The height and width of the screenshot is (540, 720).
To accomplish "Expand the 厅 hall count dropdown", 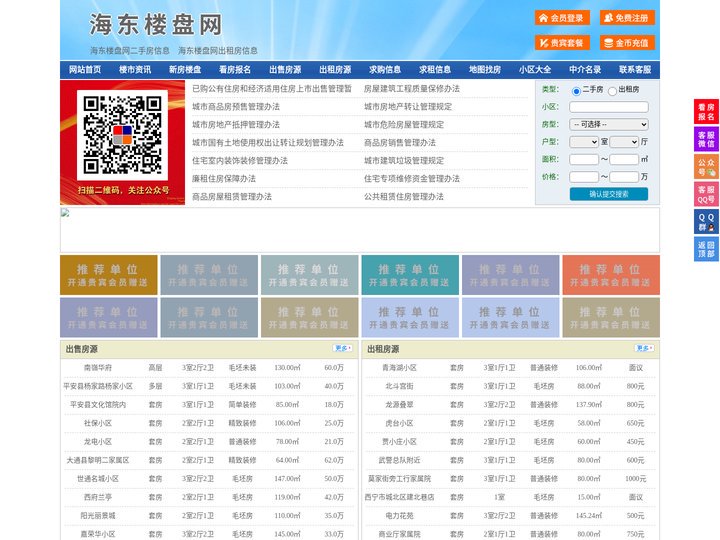I will pyautogui.click(x=624, y=142).
